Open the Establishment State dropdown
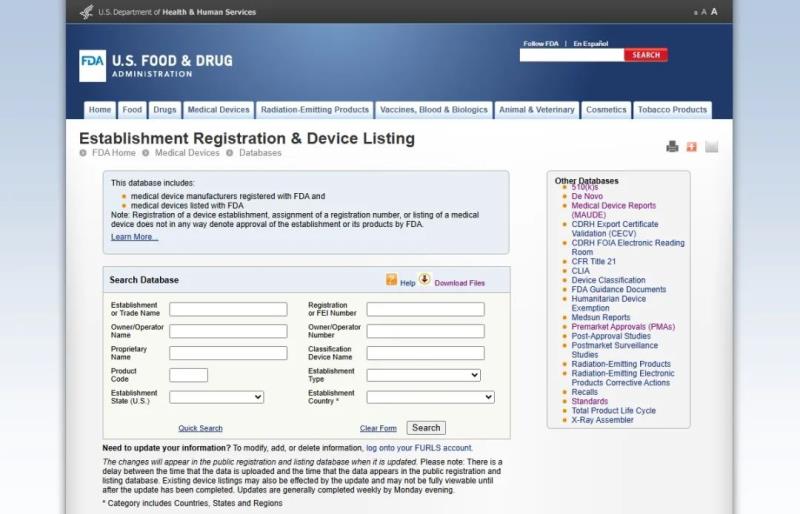Viewport: 800px width, 514px height. (x=216, y=397)
